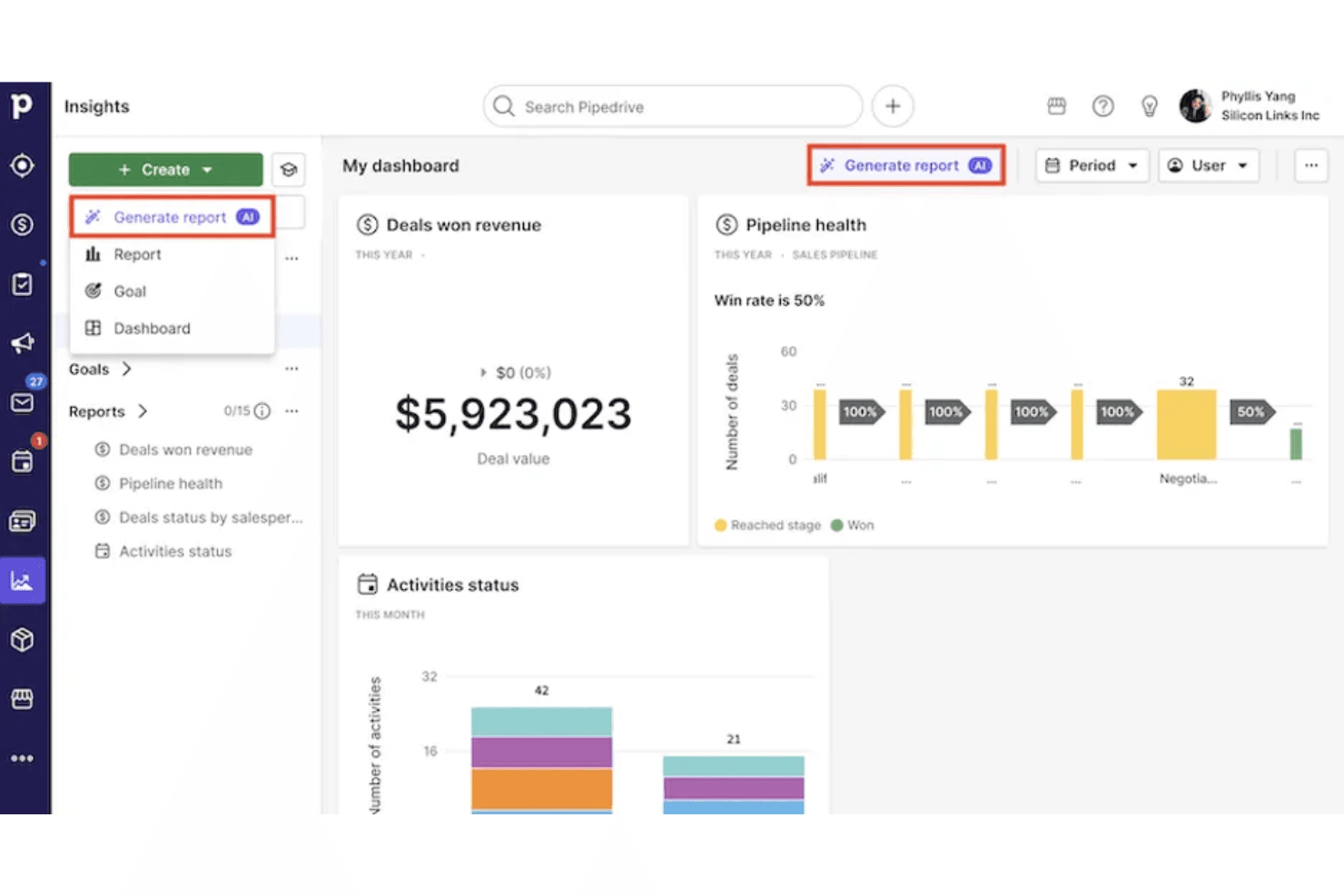Open the dashboard's three-dot options menu

[x=1310, y=165]
